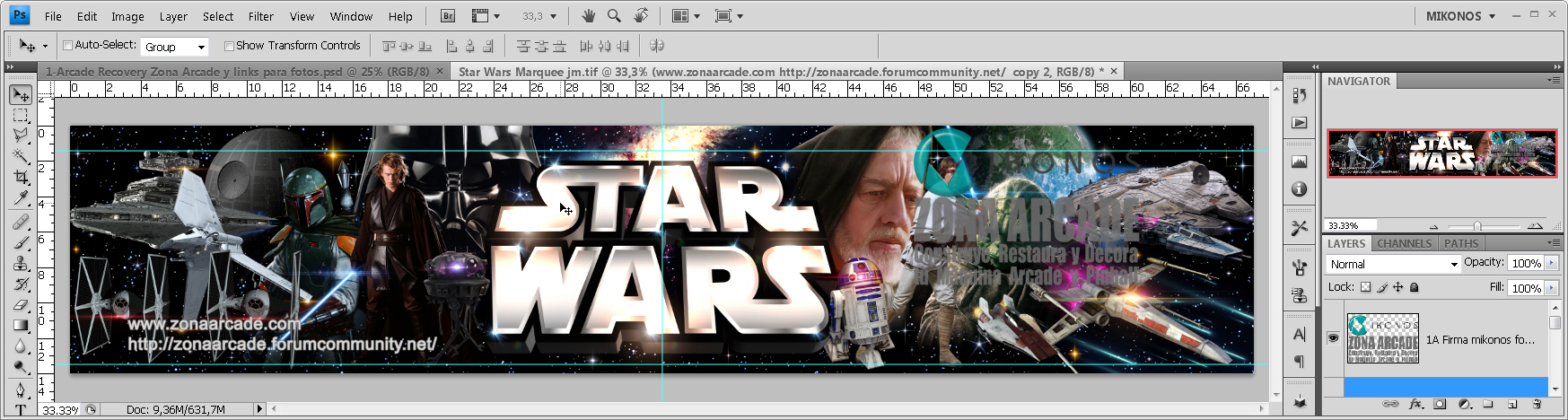Click the Navigator zoom slider
The width and height of the screenshot is (1568, 420).
1477,226
